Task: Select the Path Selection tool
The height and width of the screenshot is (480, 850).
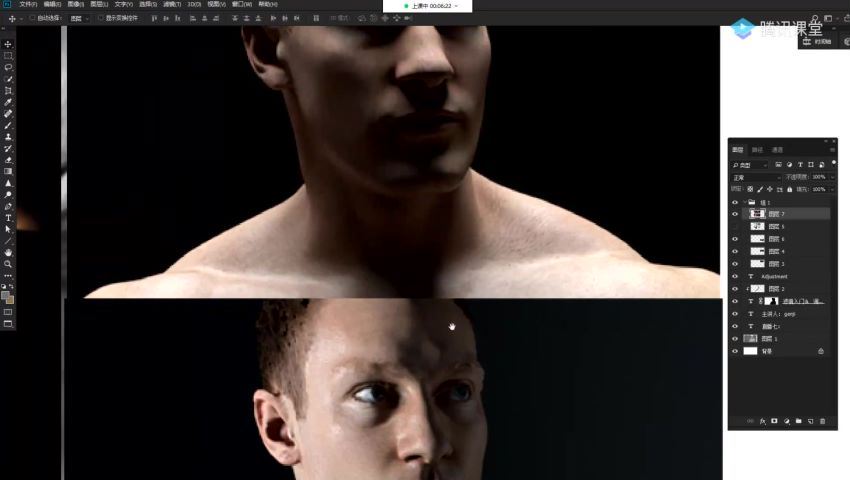Action: (x=8, y=229)
